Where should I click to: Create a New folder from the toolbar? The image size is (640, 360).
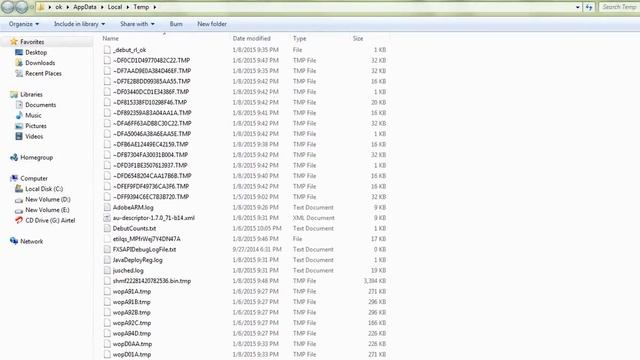(x=212, y=24)
